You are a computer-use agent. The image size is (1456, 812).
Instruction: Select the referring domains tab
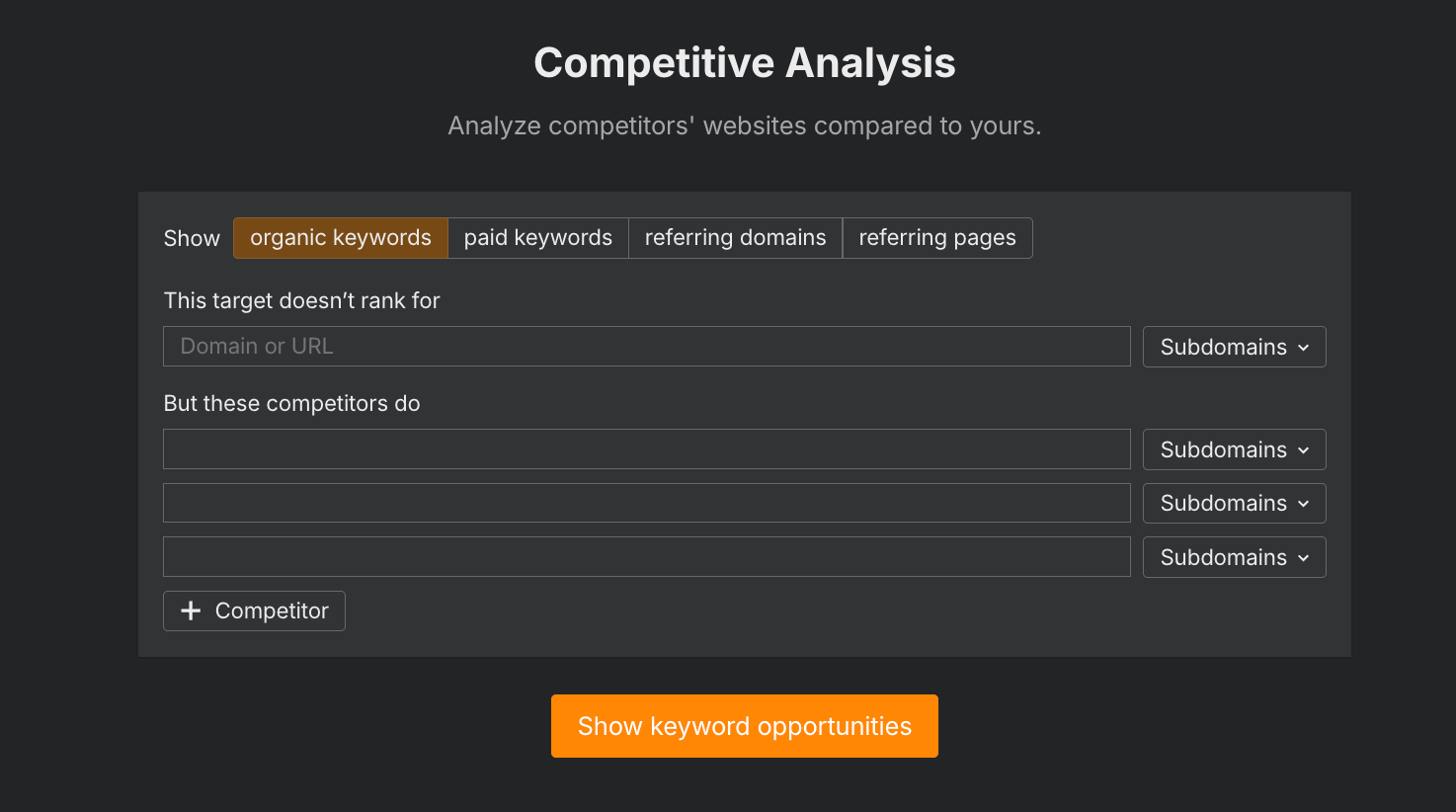(x=735, y=237)
